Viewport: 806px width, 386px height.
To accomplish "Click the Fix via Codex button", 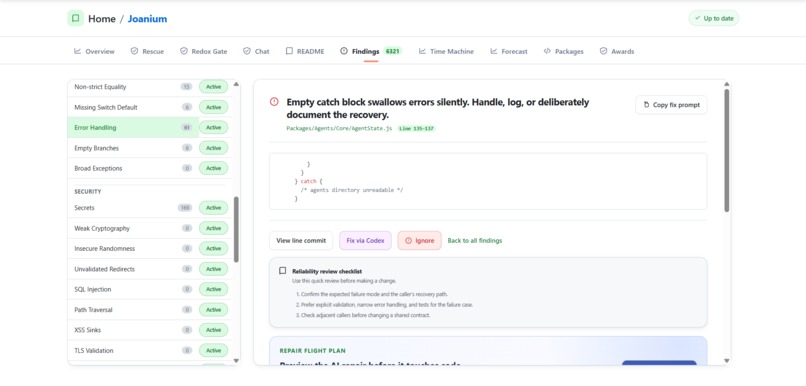I will 365,241.
